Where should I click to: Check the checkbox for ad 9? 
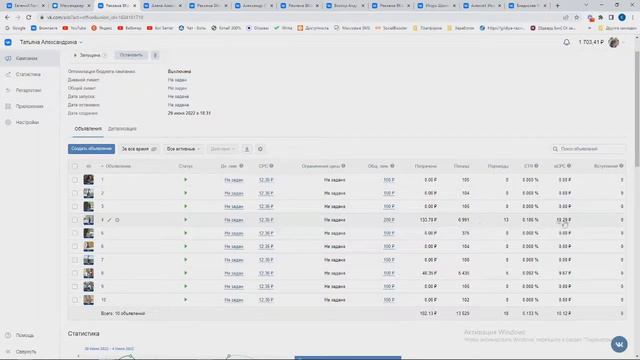(x=75, y=287)
